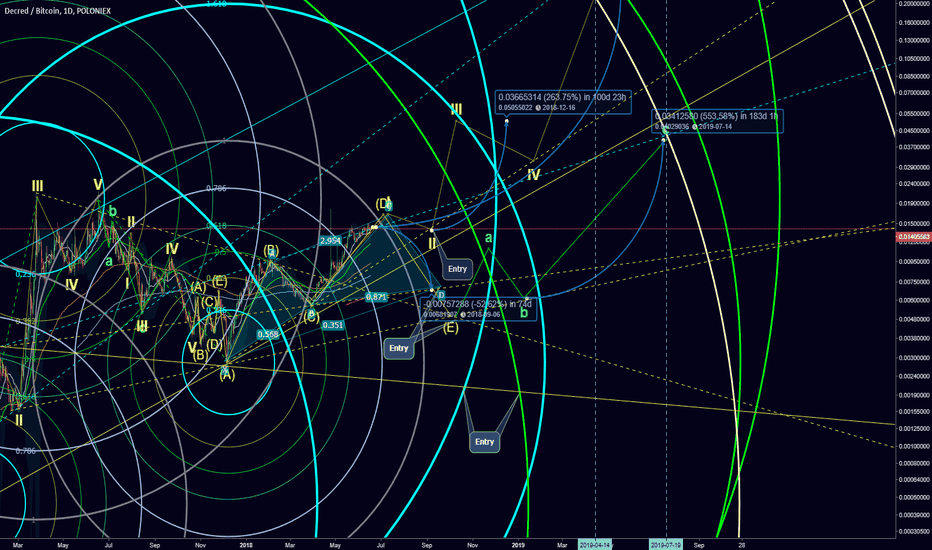Click the 0.00190000 price axis label
Viewport: 932px width, 550px height.
(x=914, y=395)
